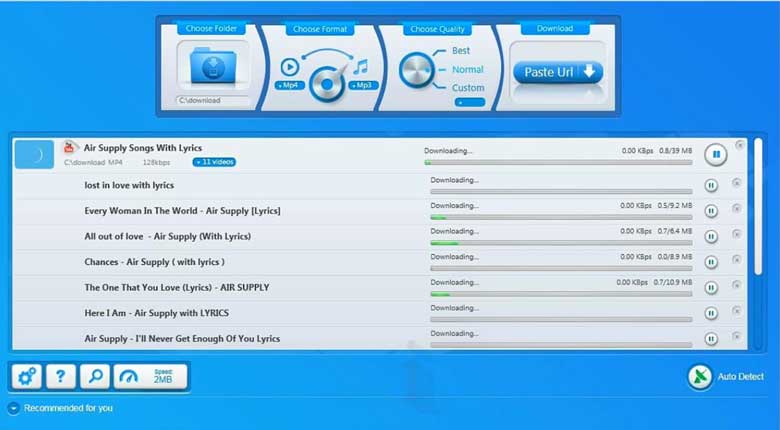
Task: Click the format selector dial
Action: [327, 85]
